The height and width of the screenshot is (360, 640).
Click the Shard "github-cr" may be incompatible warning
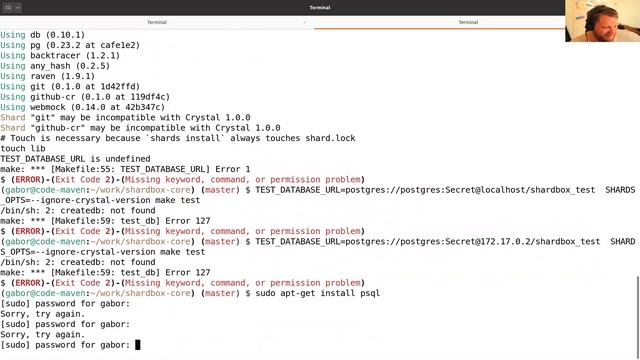[x=140, y=128]
